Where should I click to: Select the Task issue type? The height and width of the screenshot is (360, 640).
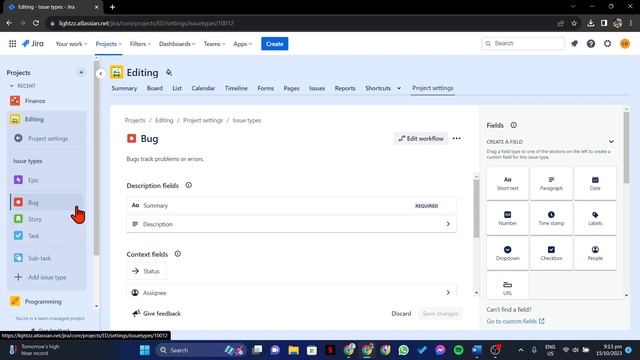pyautogui.click(x=46, y=236)
